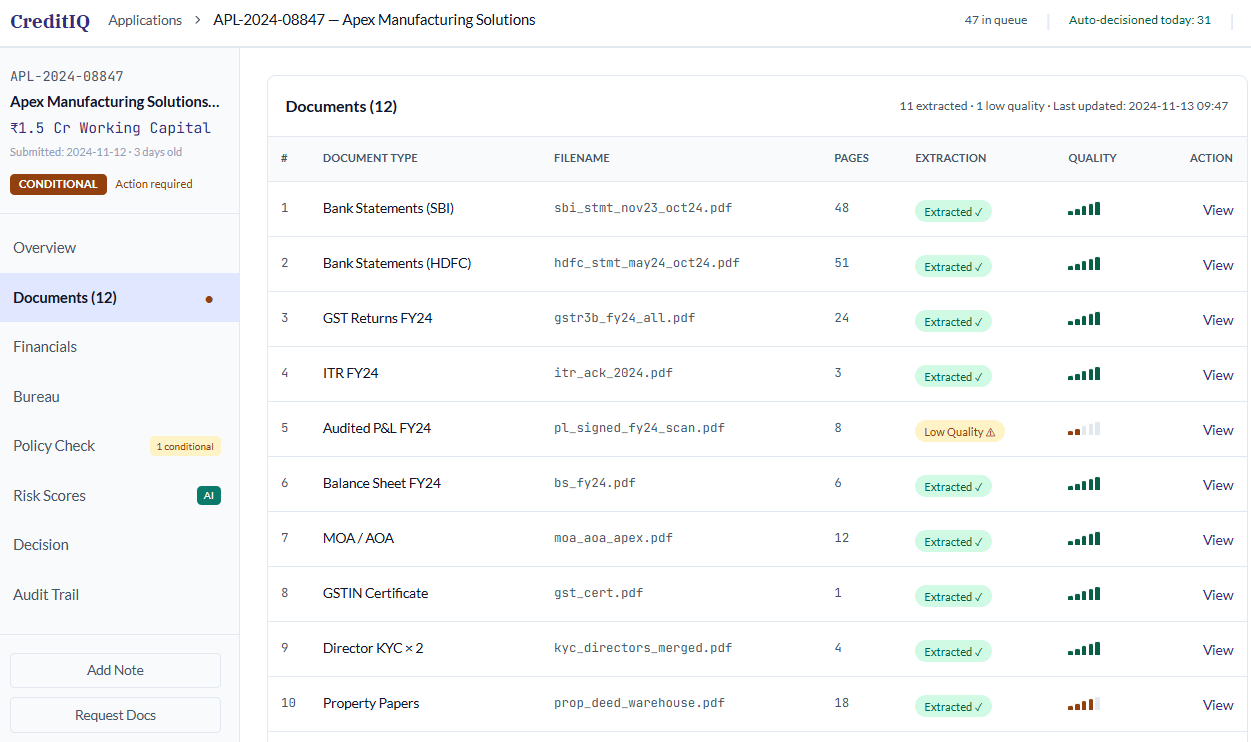Open the Policy Check section
The width and height of the screenshot is (1251, 742).
120,446
